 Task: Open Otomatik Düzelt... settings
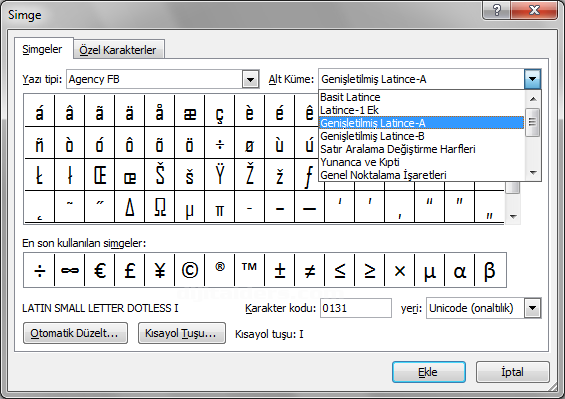pos(75,333)
